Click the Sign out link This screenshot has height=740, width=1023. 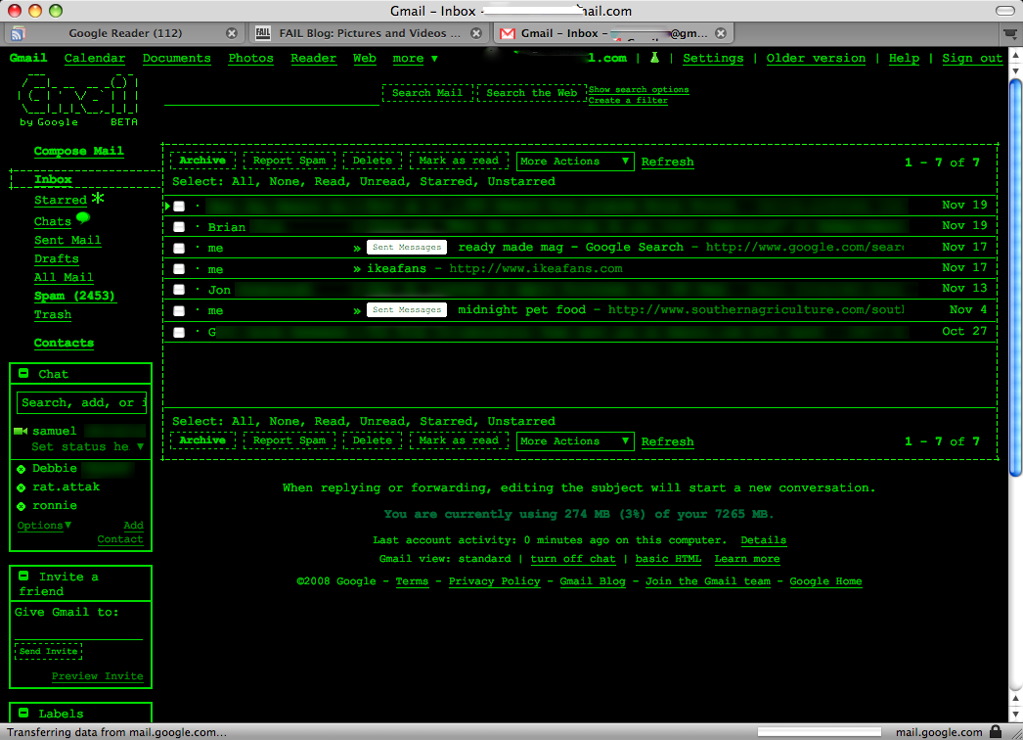coord(972,59)
